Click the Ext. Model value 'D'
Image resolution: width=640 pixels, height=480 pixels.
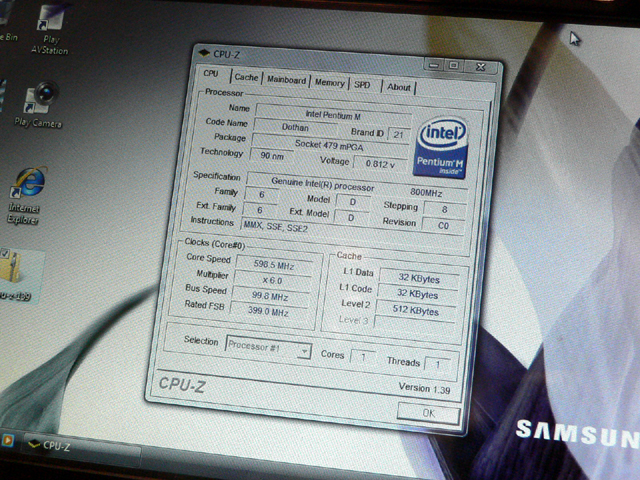pyautogui.click(x=351, y=218)
